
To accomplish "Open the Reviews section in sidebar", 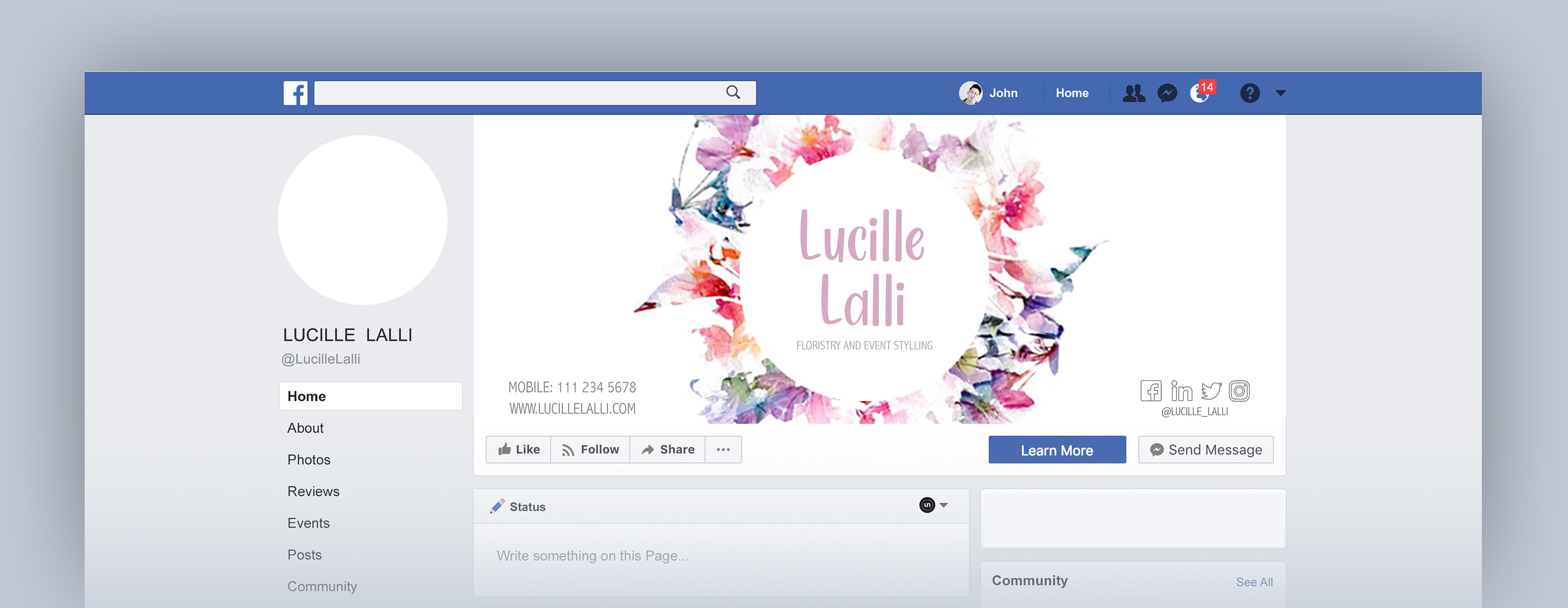I will pos(314,491).
